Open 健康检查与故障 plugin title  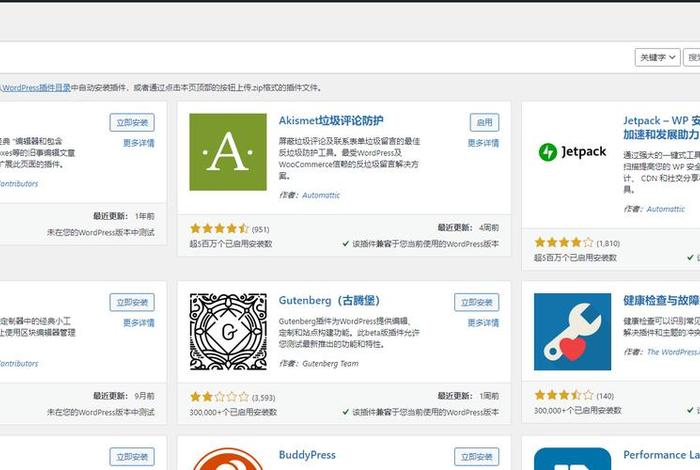(x=662, y=300)
